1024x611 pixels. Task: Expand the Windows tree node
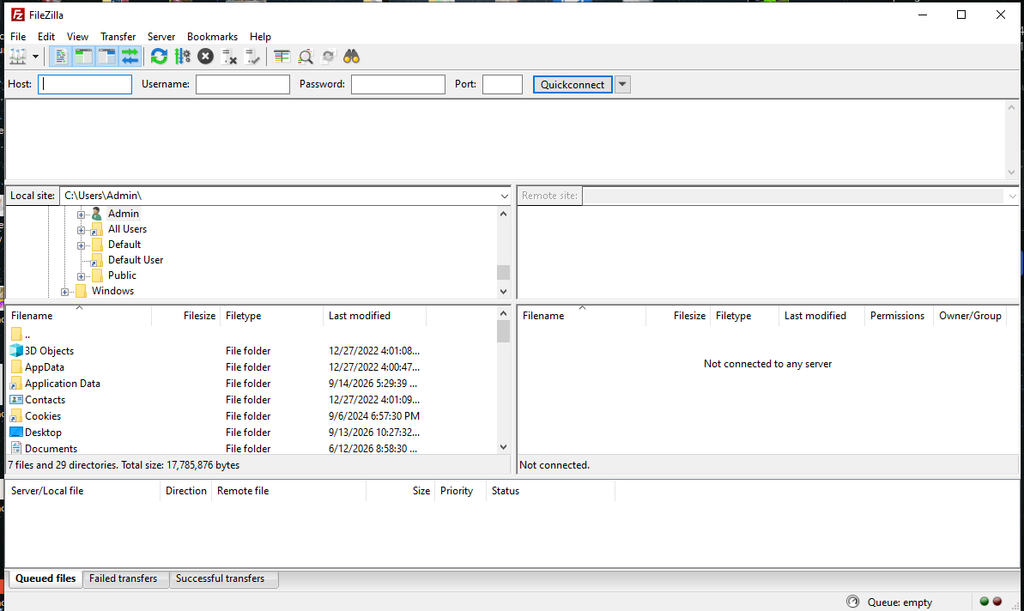click(x=65, y=292)
